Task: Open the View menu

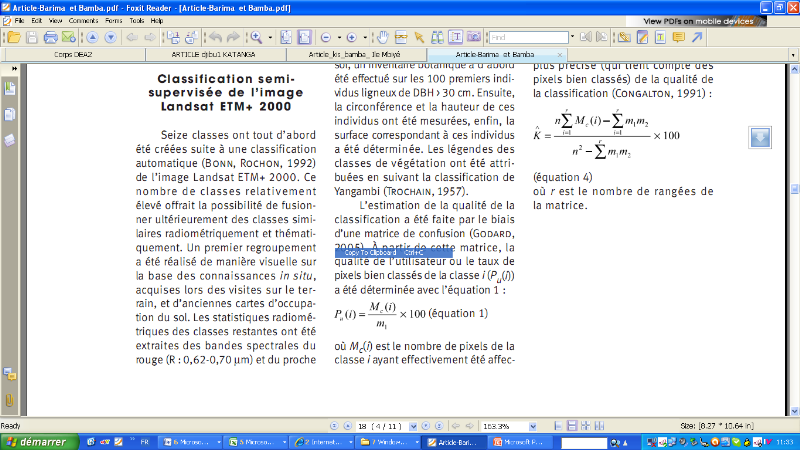Action: pyautogui.click(x=55, y=21)
